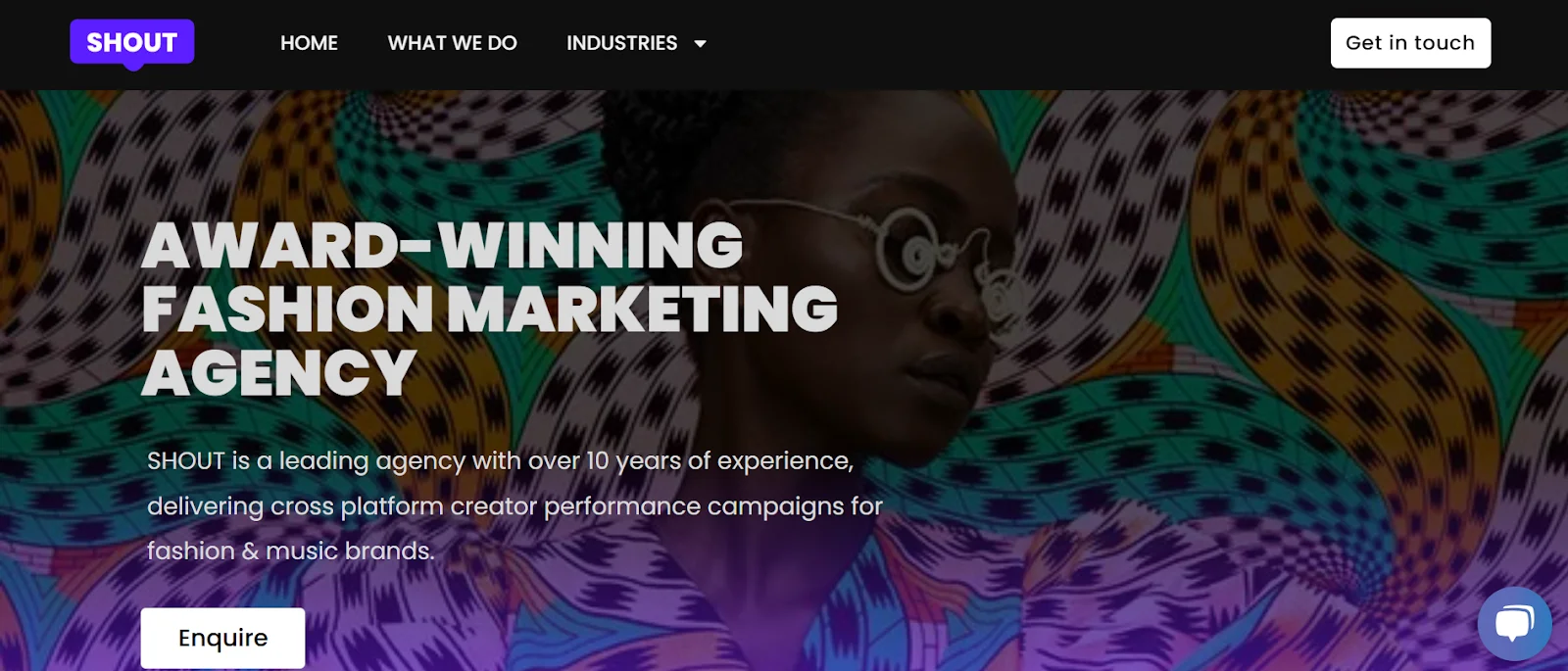Click the purple speech-bubble logo mark
The height and width of the screenshot is (671, 1568).
(131, 42)
